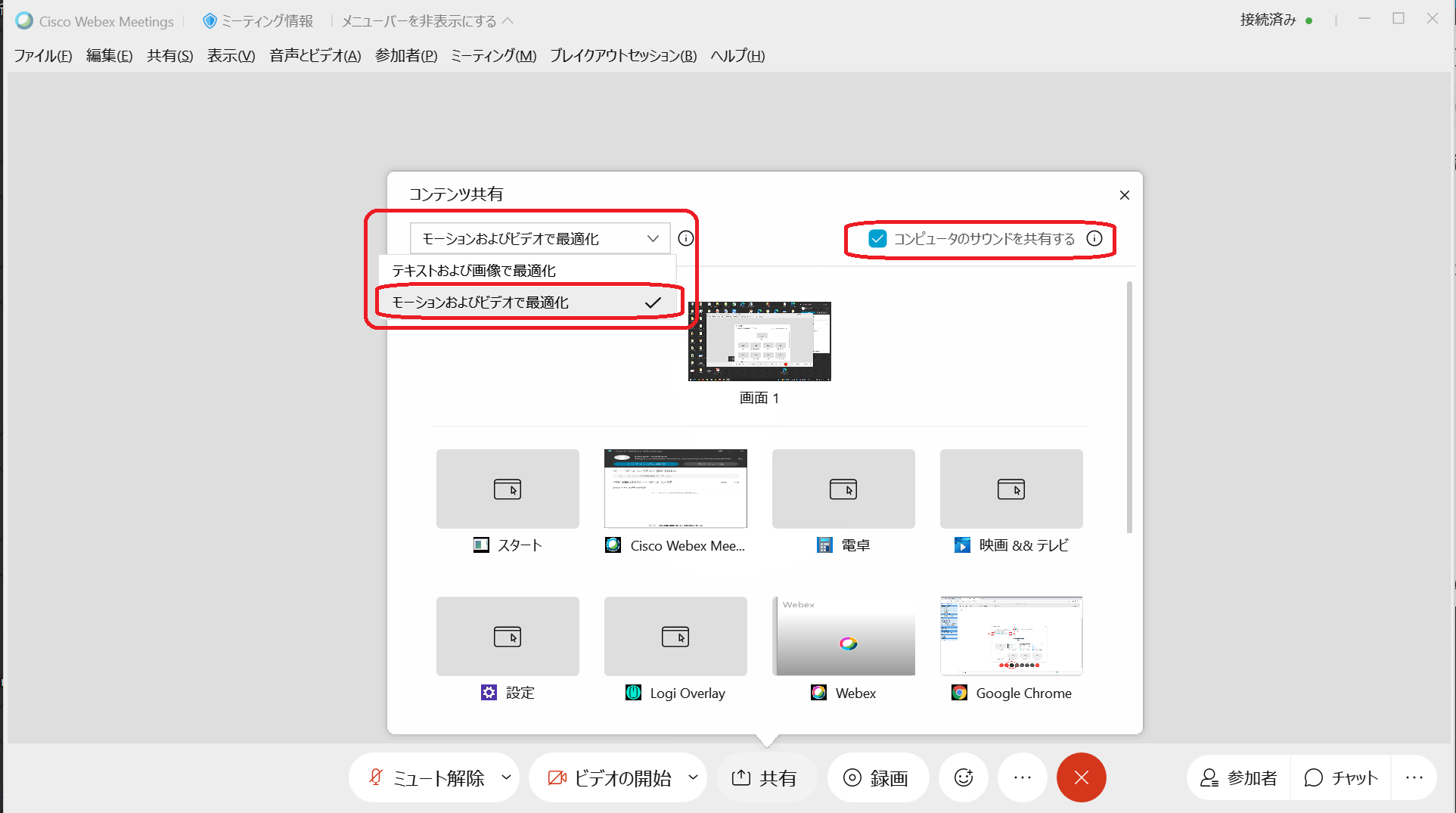Toggle コンピュータのサウンドを共有する checkbox
The width and height of the screenshot is (1456, 813).
point(877,238)
